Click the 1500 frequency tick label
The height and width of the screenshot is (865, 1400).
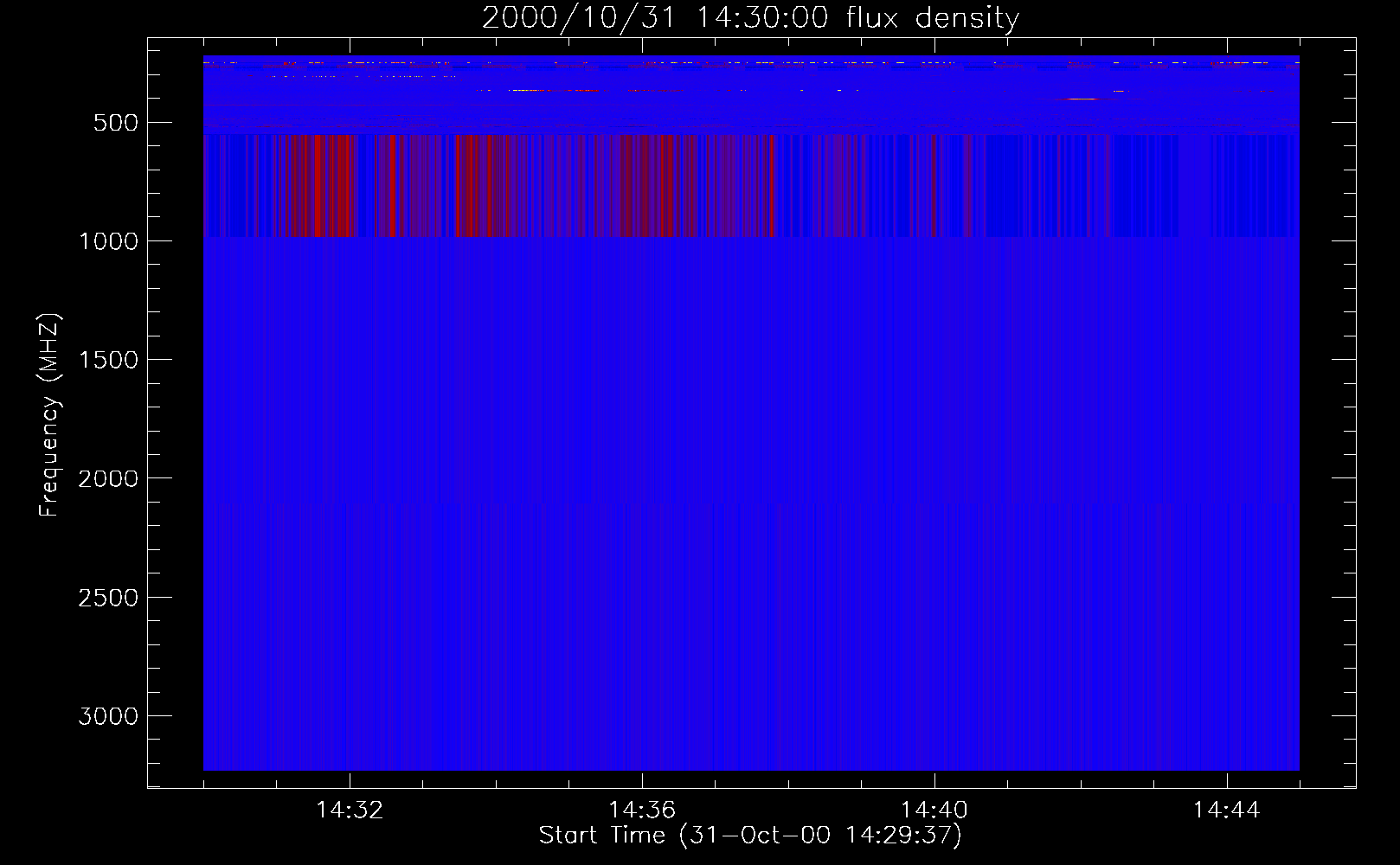tap(108, 360)
